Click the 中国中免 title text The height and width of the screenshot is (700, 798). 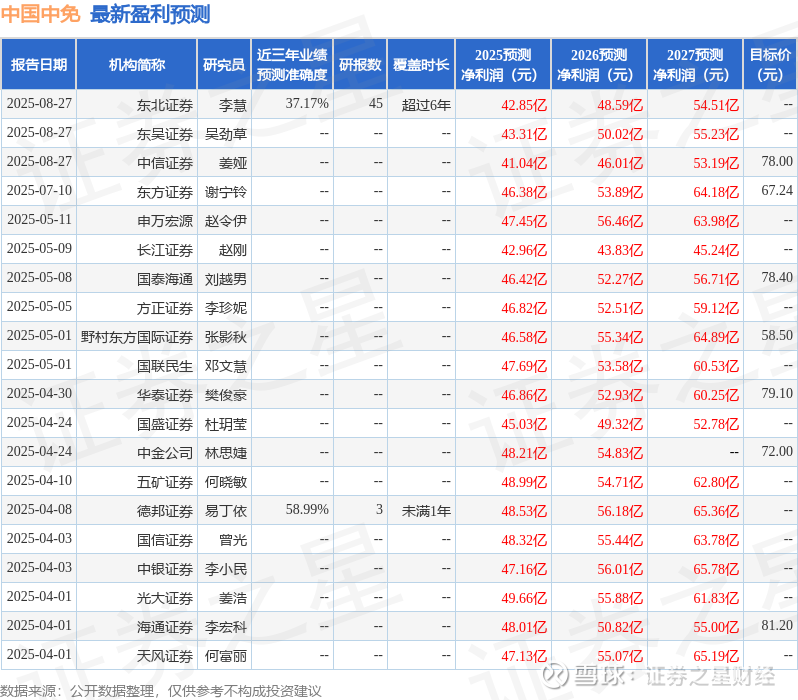[x=41, y=14]
